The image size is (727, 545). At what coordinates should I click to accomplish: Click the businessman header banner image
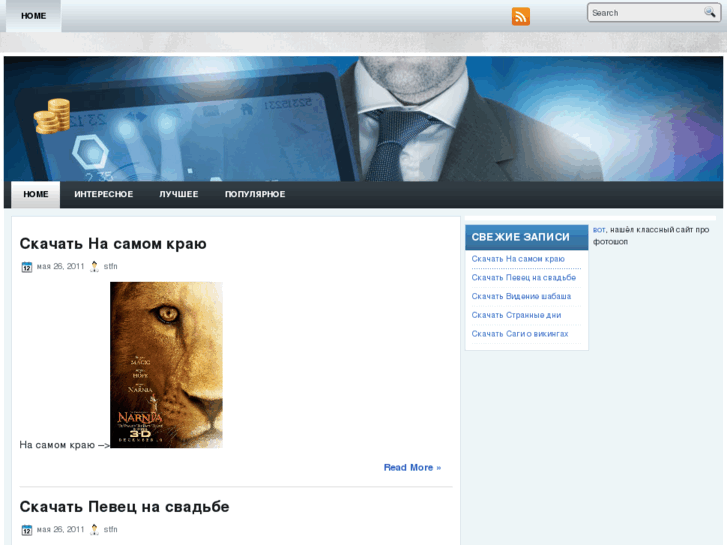[x=363, y=119]
